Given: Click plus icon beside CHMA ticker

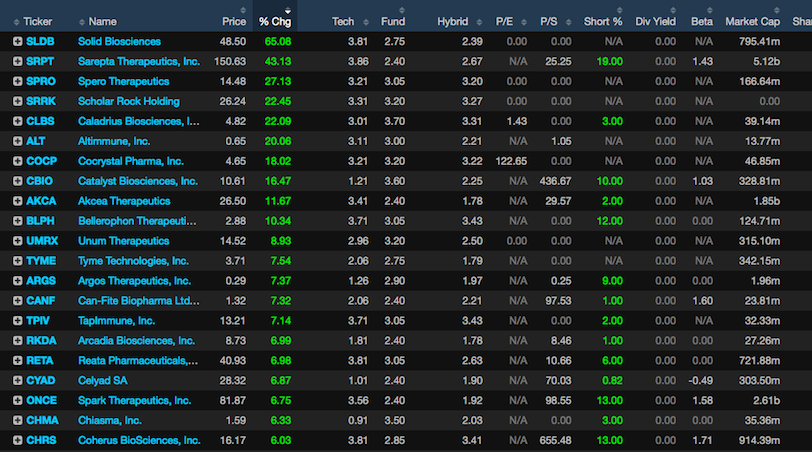Looking at the screenshot, I should [x=17, y=420].
